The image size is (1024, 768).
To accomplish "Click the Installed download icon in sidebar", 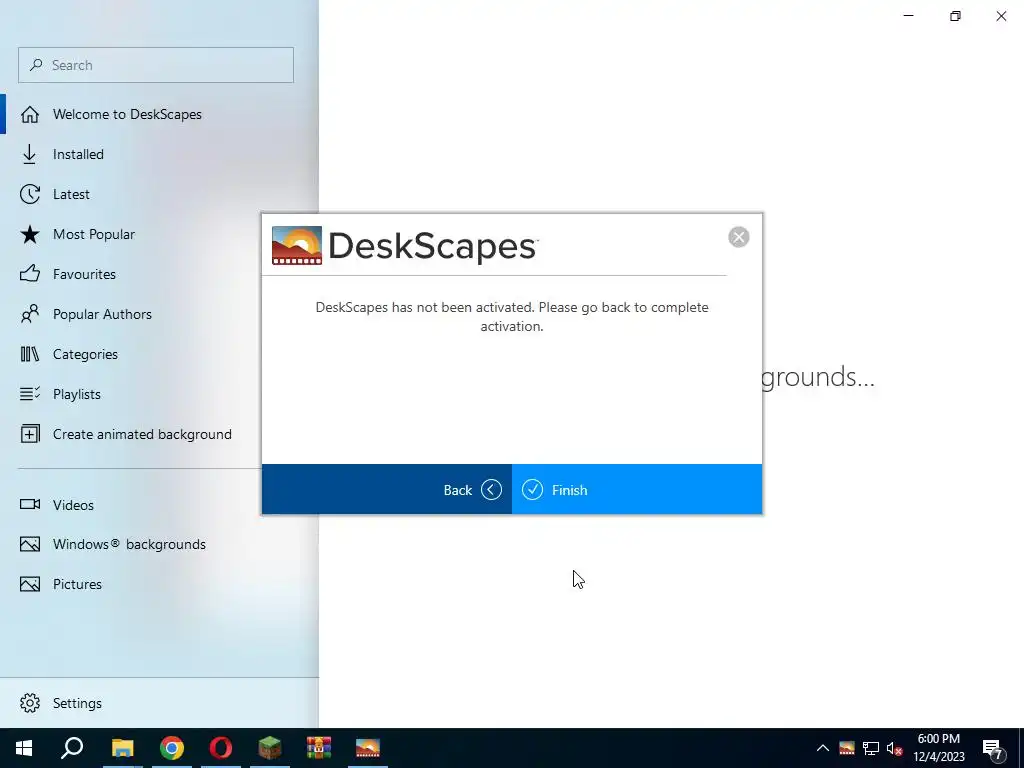I will (x=29, y=154).
